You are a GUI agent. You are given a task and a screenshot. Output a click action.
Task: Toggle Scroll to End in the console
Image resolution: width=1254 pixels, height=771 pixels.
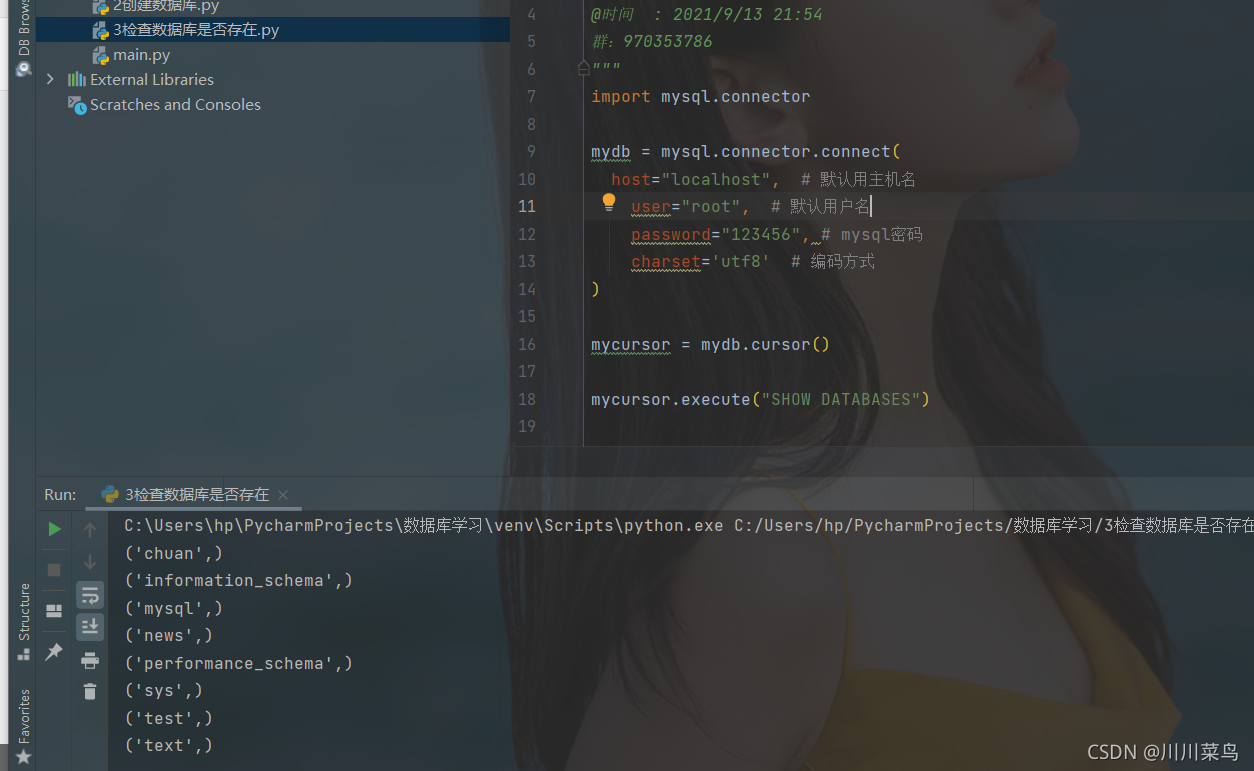[x=90, y=627]
